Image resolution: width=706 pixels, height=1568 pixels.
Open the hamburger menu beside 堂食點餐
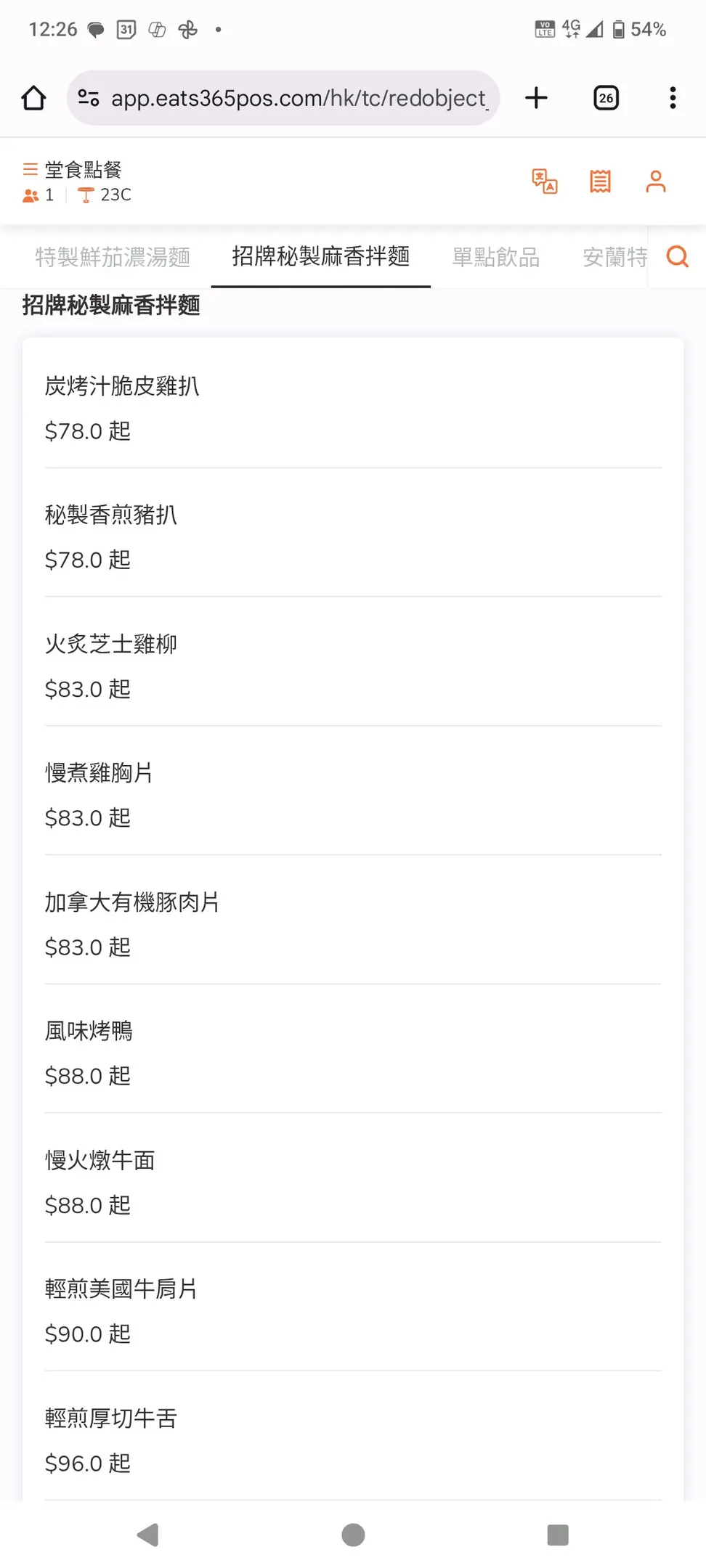(x=31, y=170)
